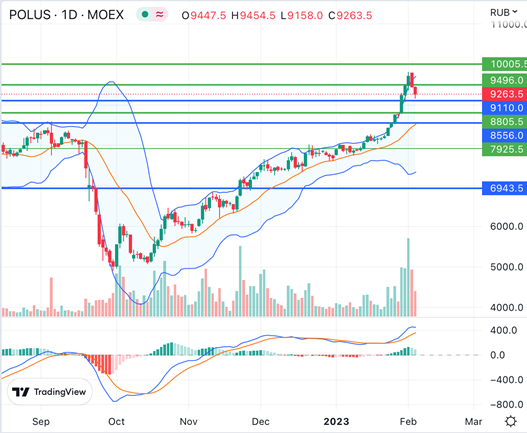Click the Sep label on time axis
The height and width of the screenshot is (433, 527).
(x=41, y=422)
